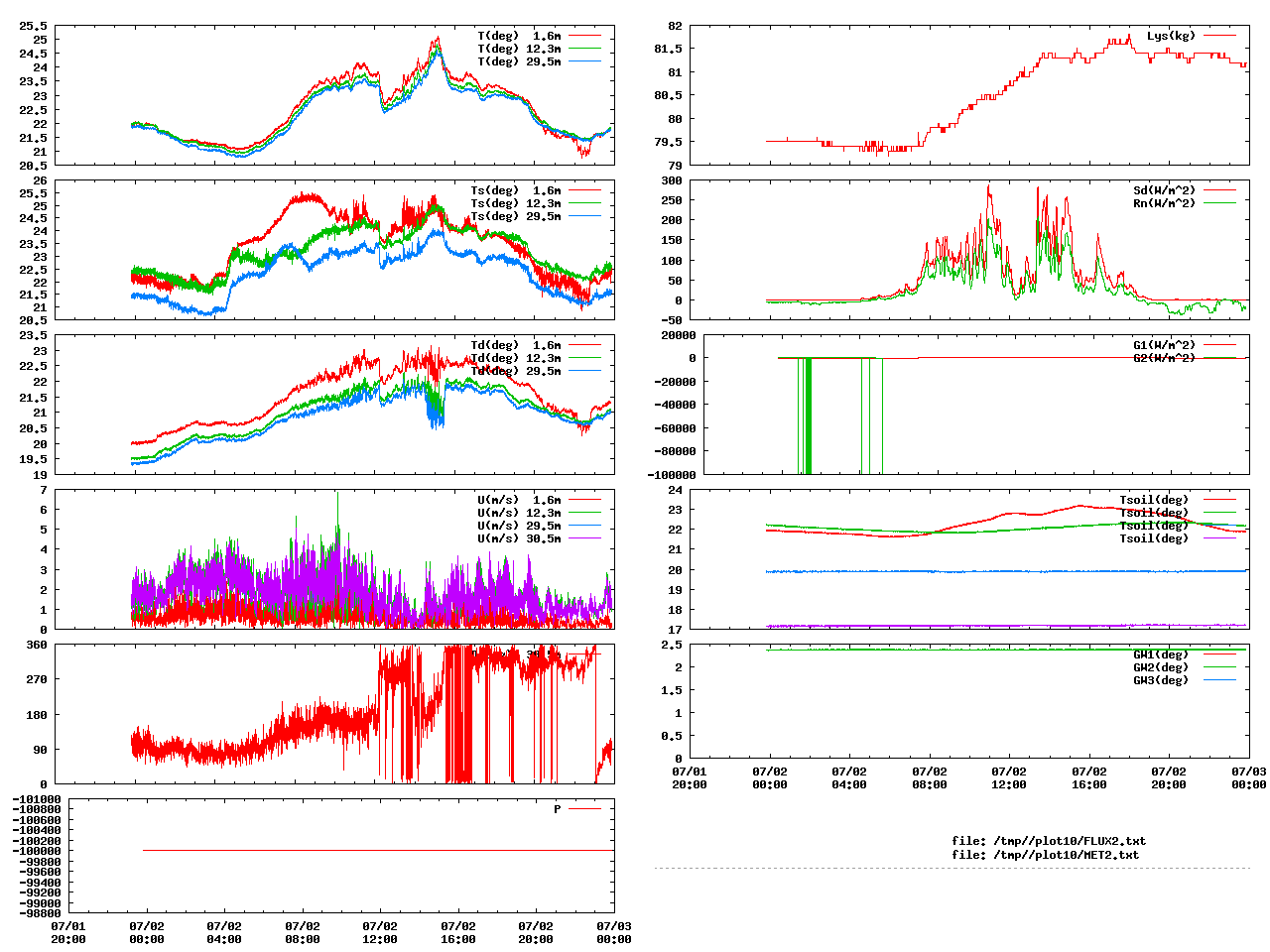The width and height of the screenshot is (1270, 952).
Task: Select the Rn(W/m^2) legend label
Action: (x=1164, y=203)
